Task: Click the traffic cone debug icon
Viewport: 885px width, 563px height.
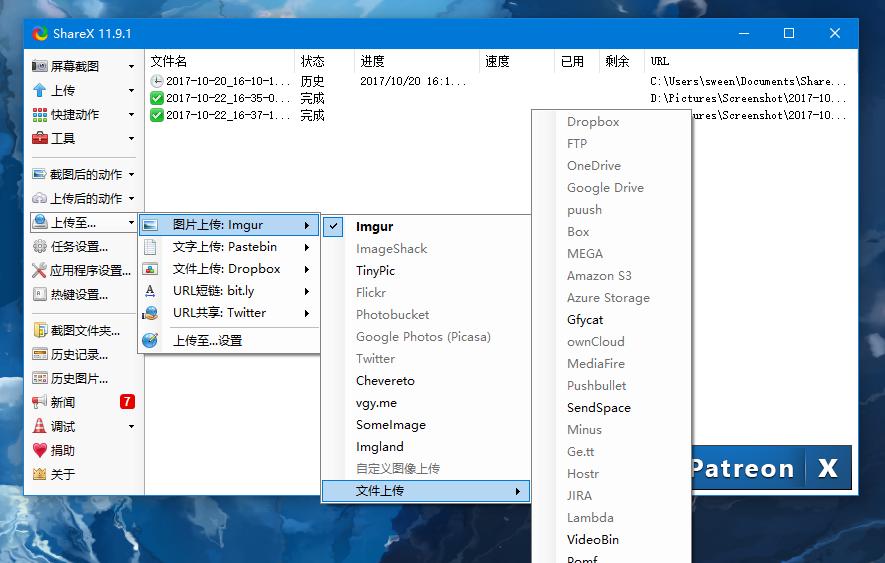Action: point(40,426)
